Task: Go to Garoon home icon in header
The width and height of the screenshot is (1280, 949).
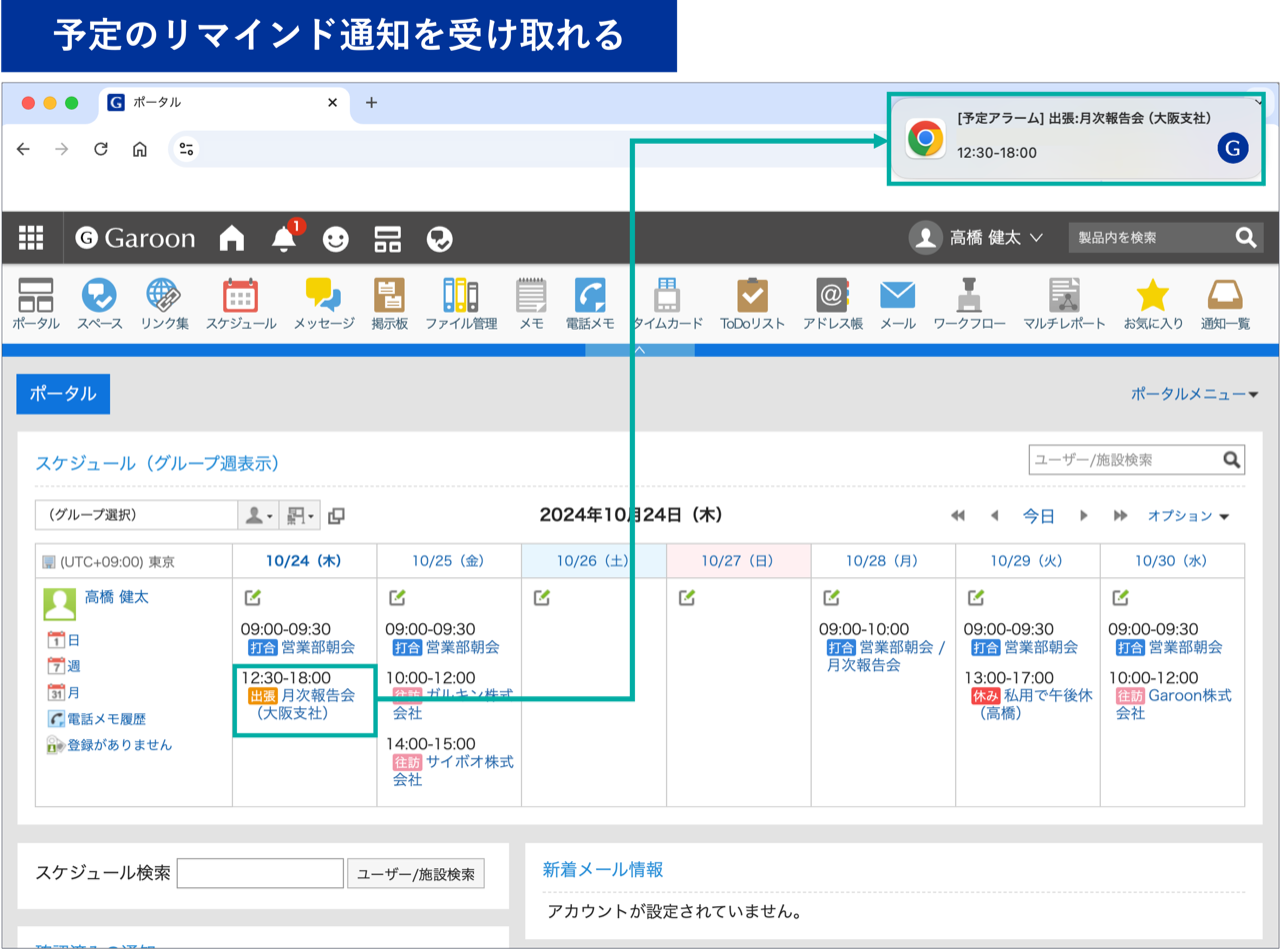Action: [232, 238]
